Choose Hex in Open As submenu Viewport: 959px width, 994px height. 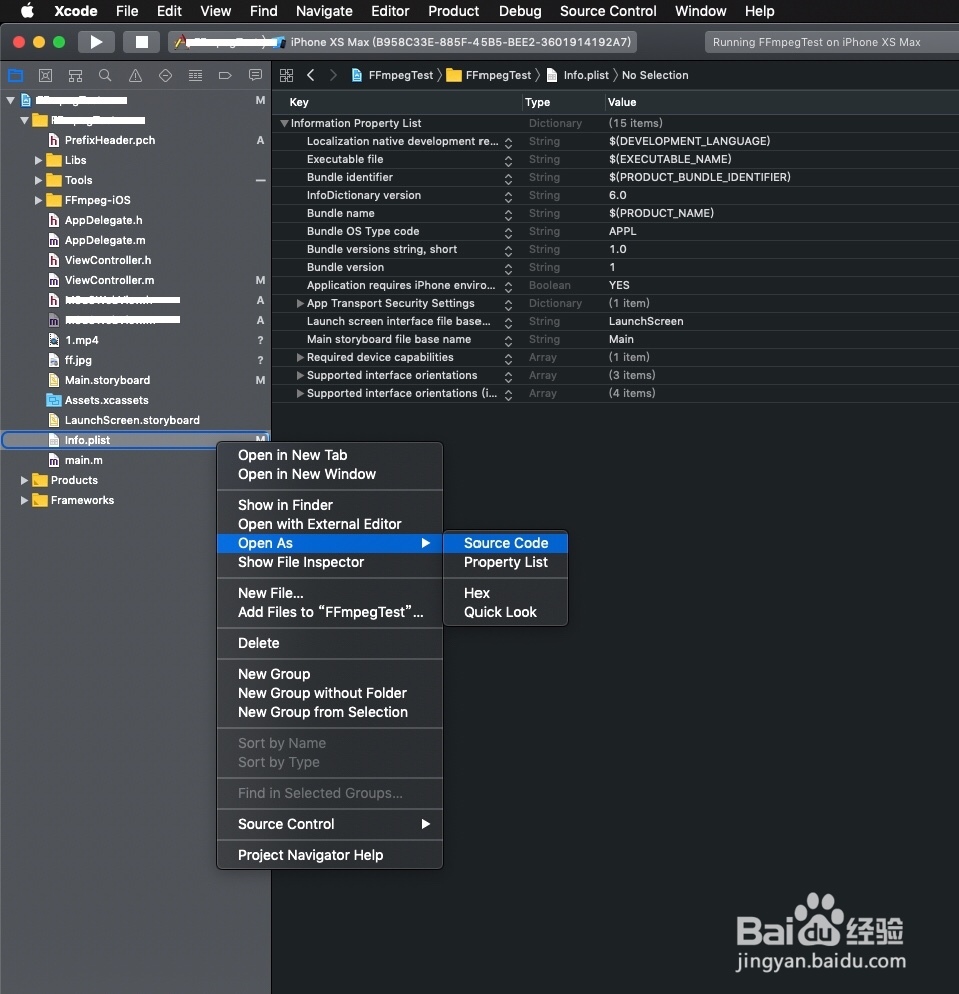[505, 593]
